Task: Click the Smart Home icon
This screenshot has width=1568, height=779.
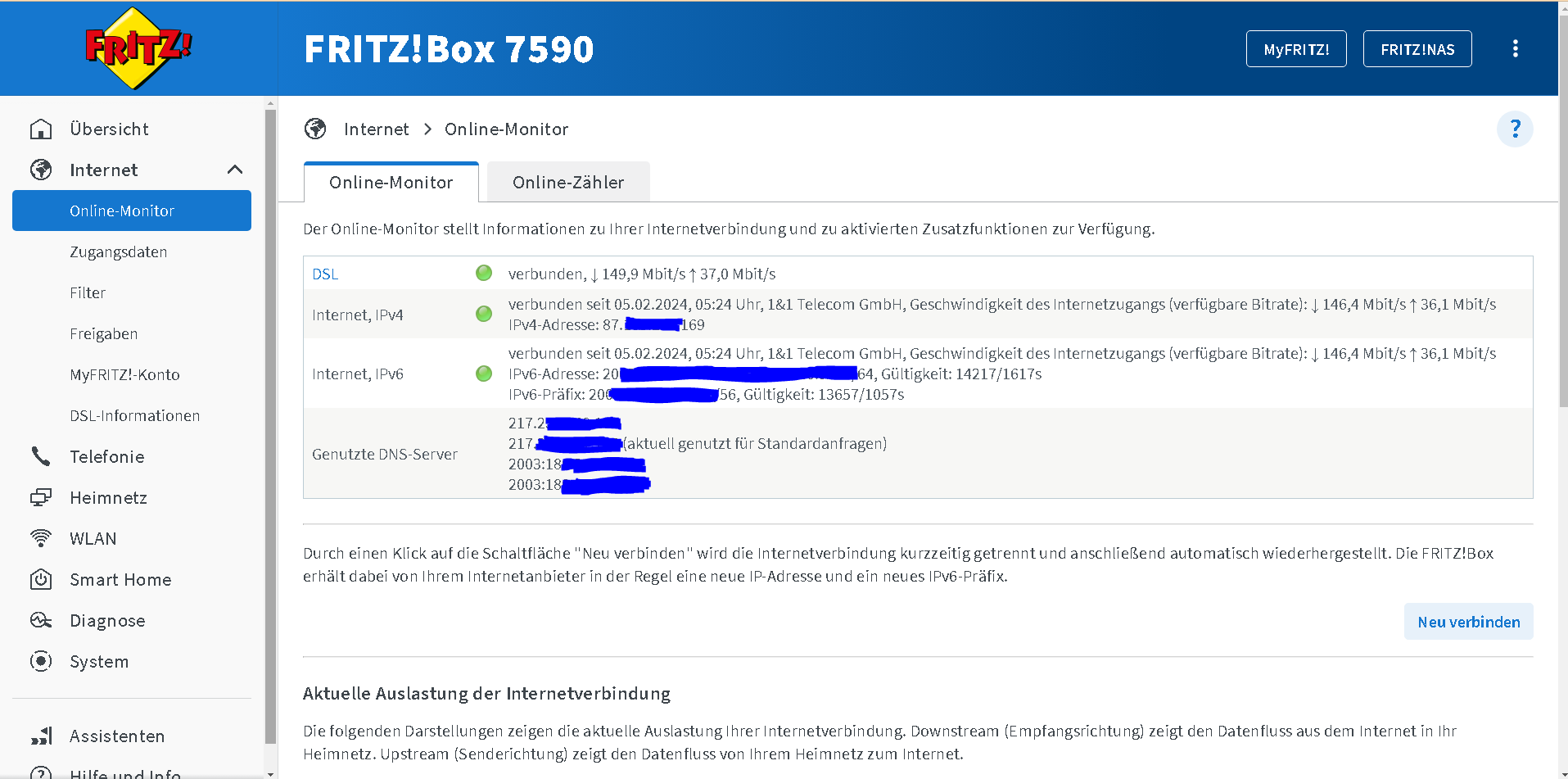Action: (41, 579)
